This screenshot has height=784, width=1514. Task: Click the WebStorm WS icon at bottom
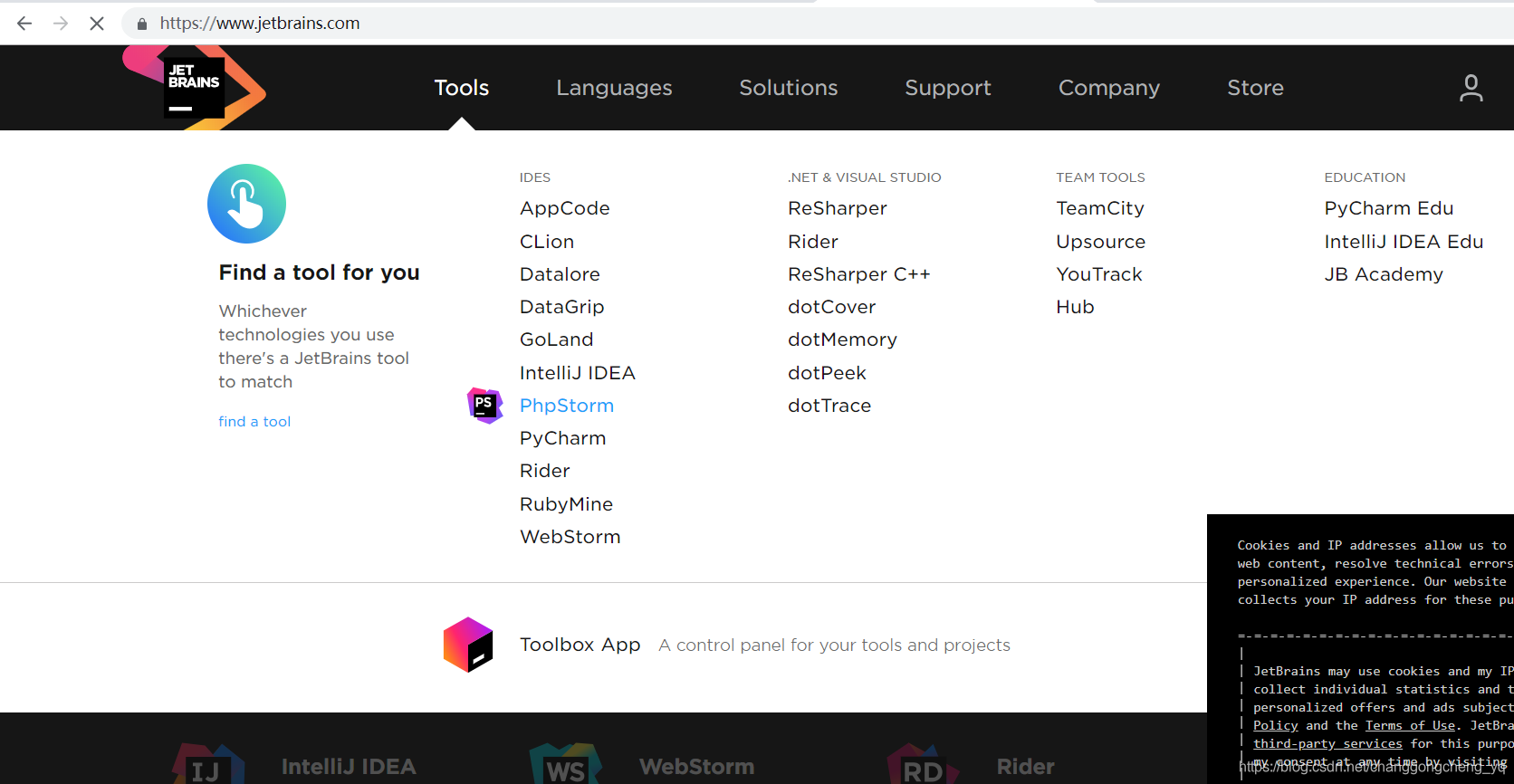[x=566, y=765]
